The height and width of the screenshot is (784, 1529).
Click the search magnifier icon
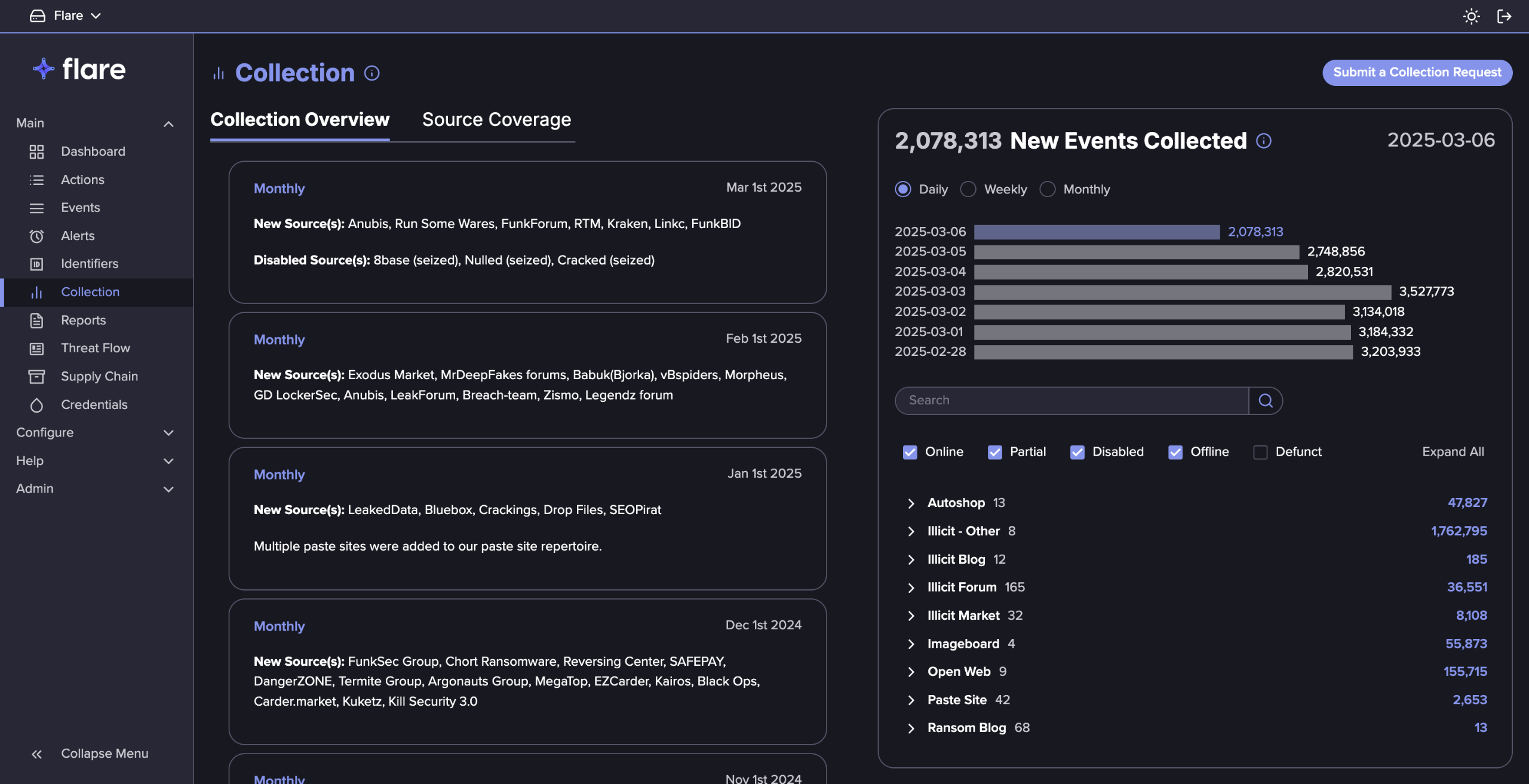pos(1265,401)
